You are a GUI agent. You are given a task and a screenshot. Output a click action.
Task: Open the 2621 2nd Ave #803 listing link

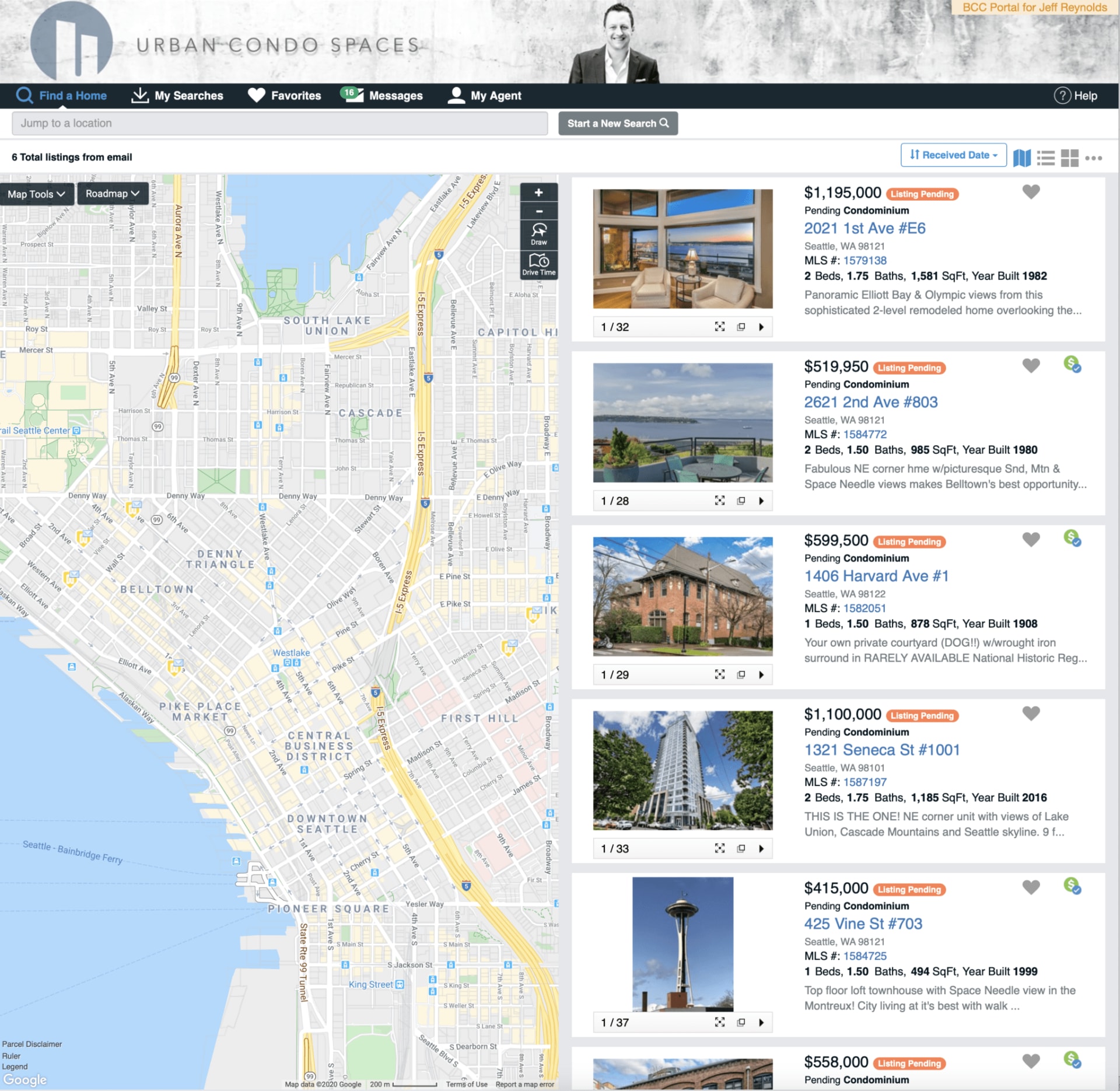coord(870,402)
